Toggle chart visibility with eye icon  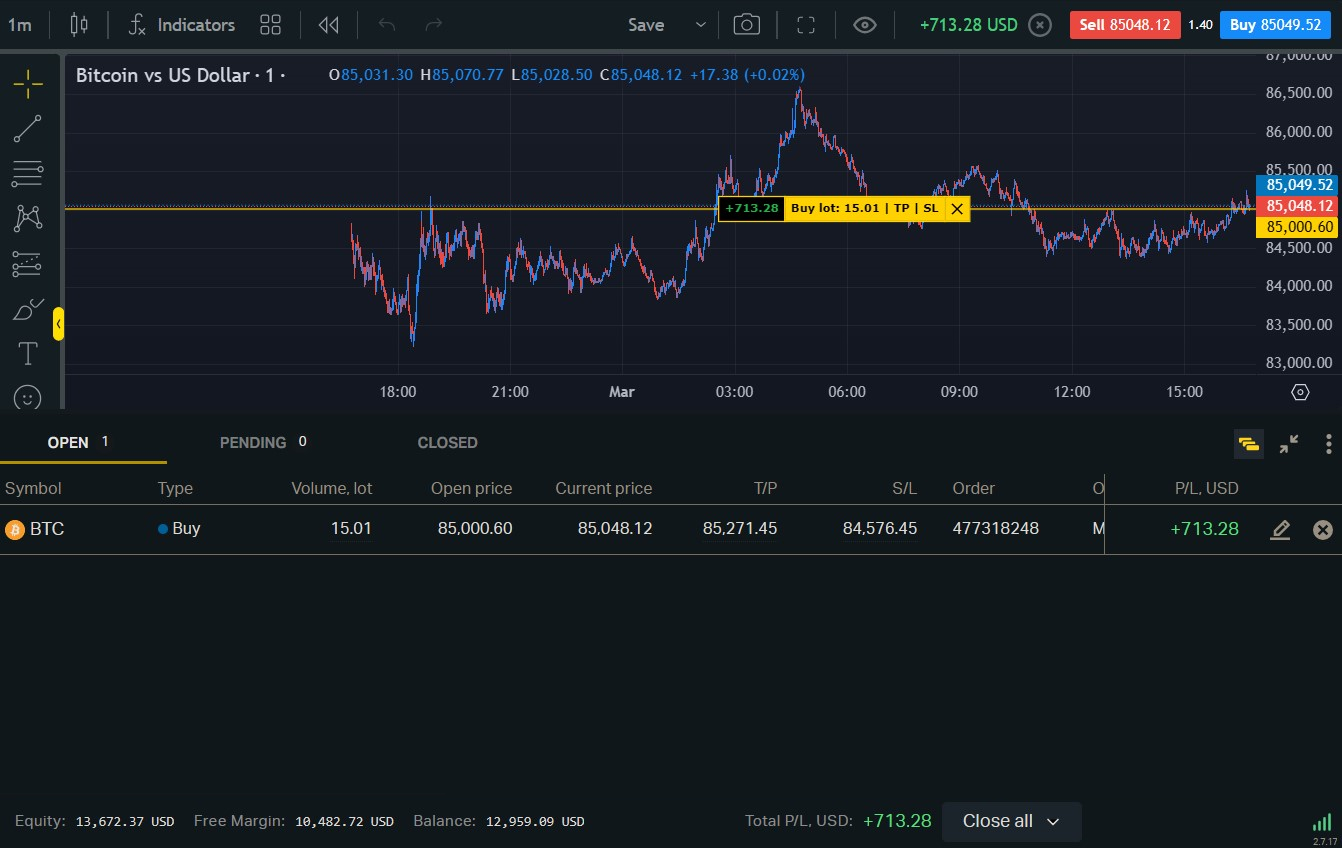865,25
